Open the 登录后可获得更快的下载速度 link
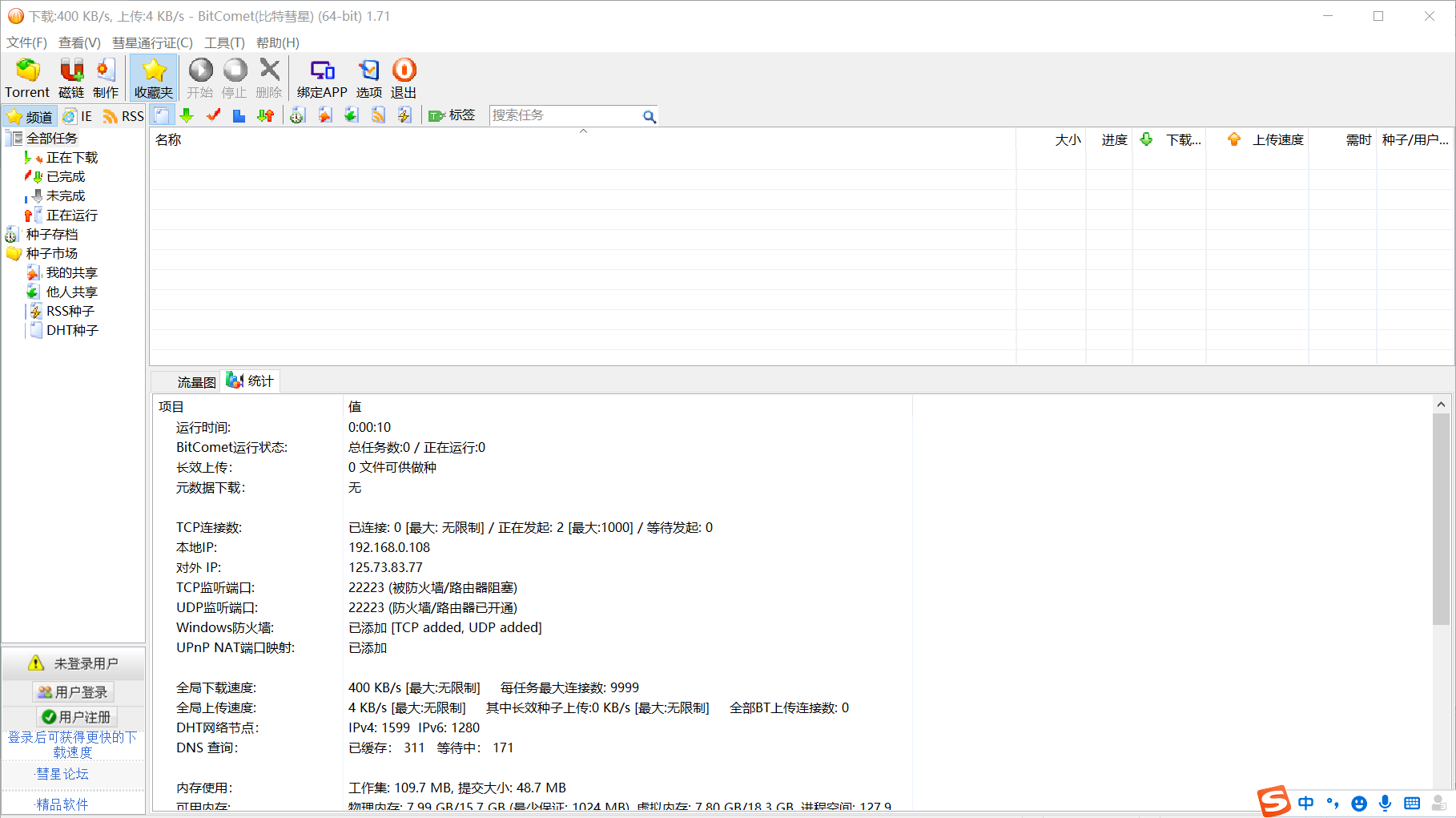 pyautogui.click(x=73, y=744)
